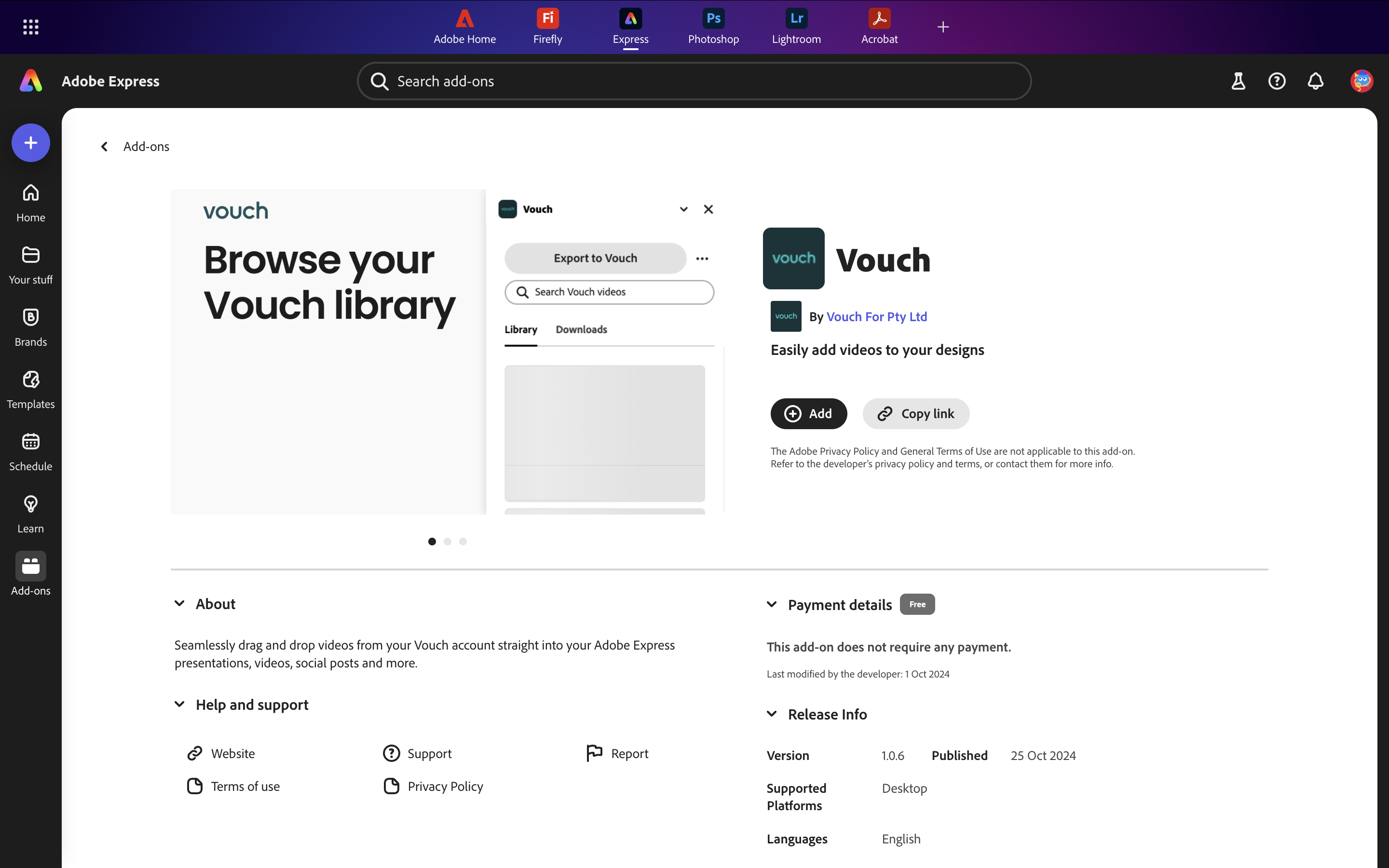Create new with the blue plus button

tap(31, 142)
